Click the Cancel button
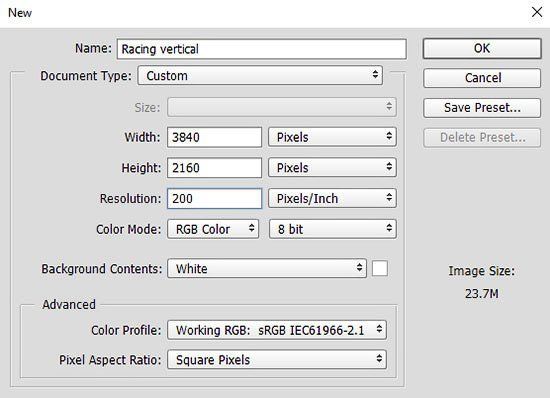The image size is (550, 398). [x=482, y=78]
